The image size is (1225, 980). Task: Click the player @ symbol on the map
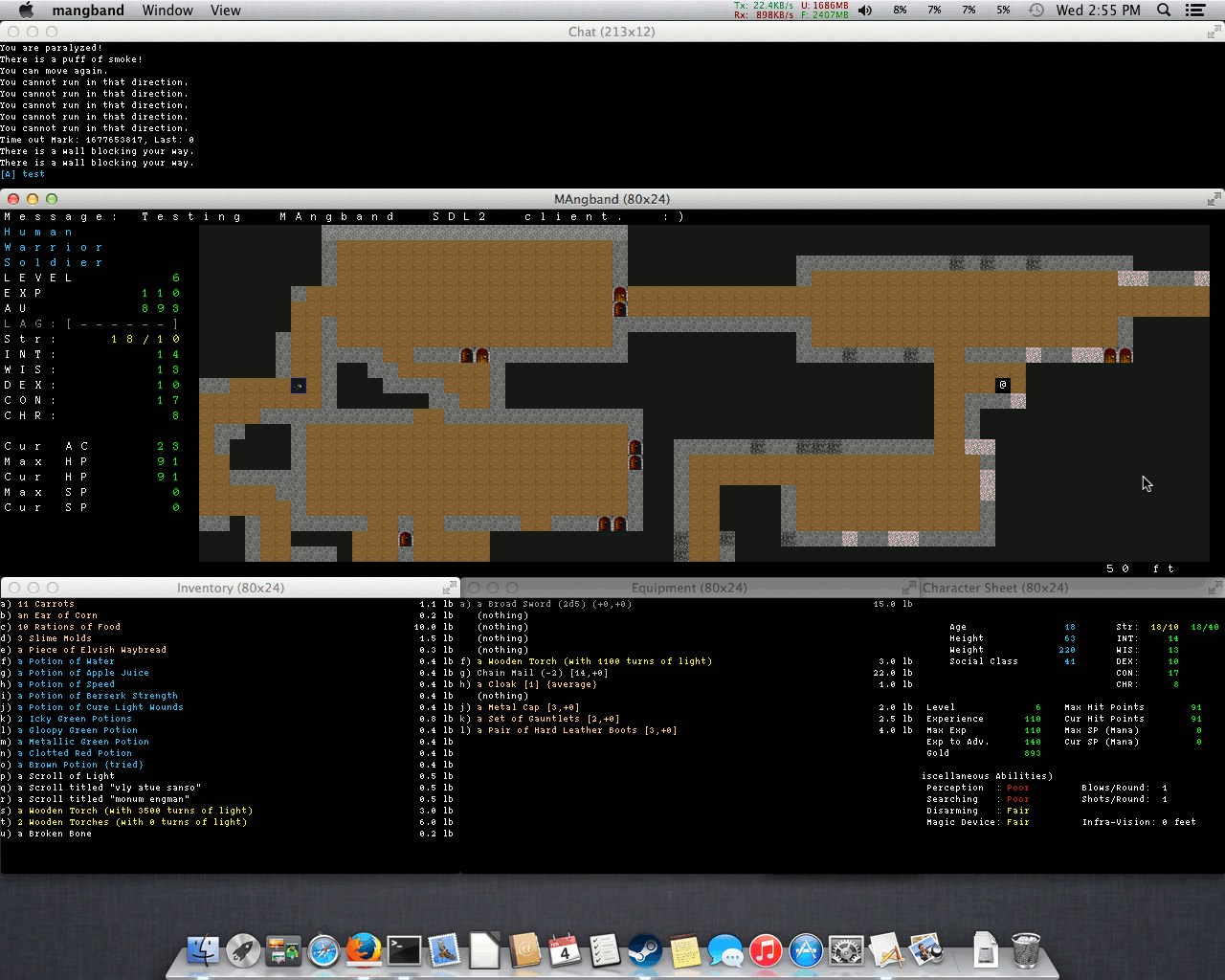coord(1003,385)
